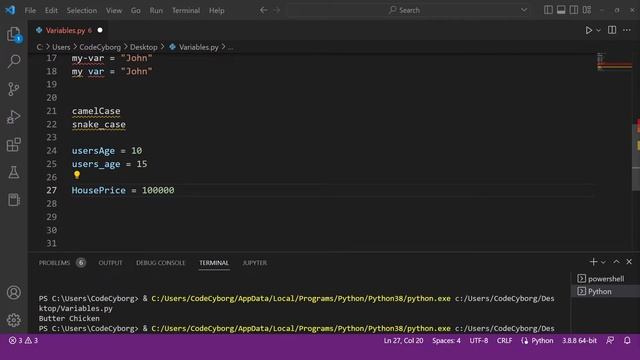Click the feedback icon in status bar

pyautogui.click(x=610, y=340)
